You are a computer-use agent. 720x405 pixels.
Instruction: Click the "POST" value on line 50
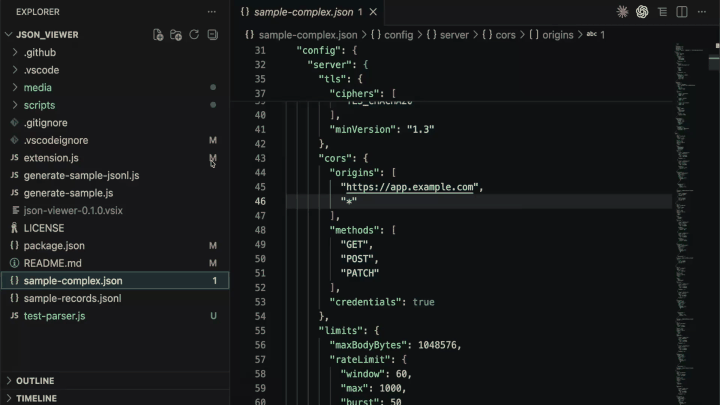click(x=357, y=259)
